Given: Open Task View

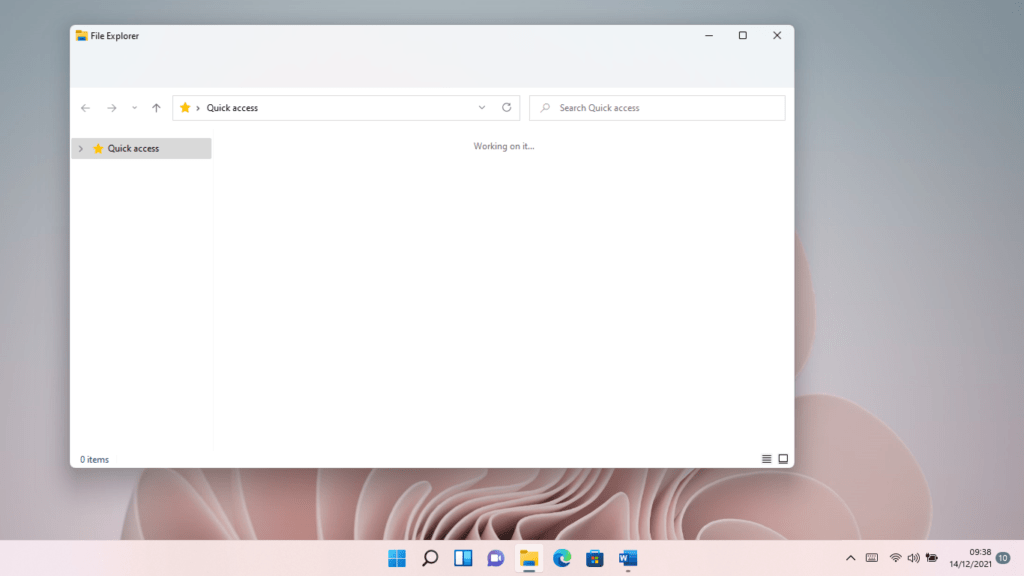Looking at the screenshot, I should coord(463,558).
